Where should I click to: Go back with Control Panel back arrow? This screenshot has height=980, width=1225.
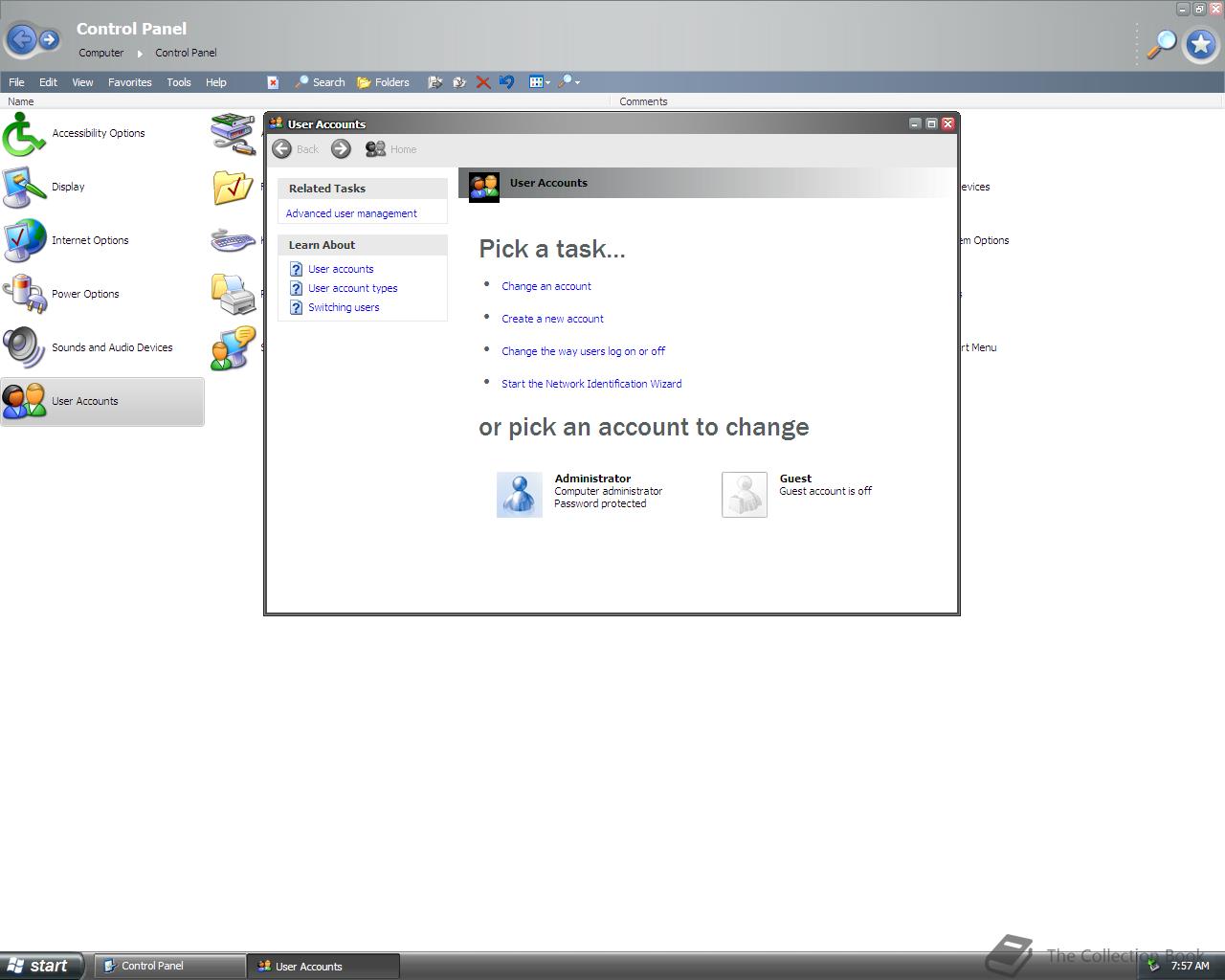point(21,39)
